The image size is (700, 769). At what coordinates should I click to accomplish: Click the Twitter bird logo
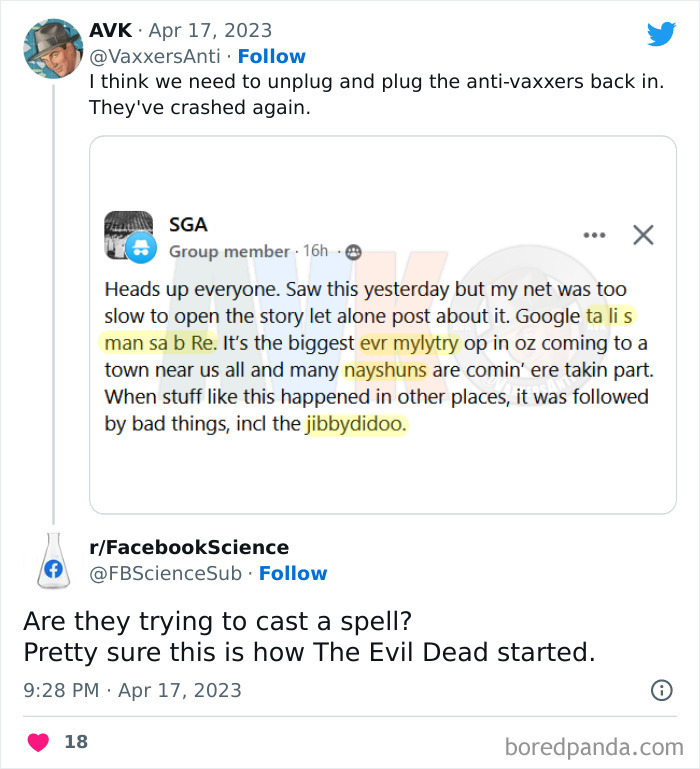661,34
